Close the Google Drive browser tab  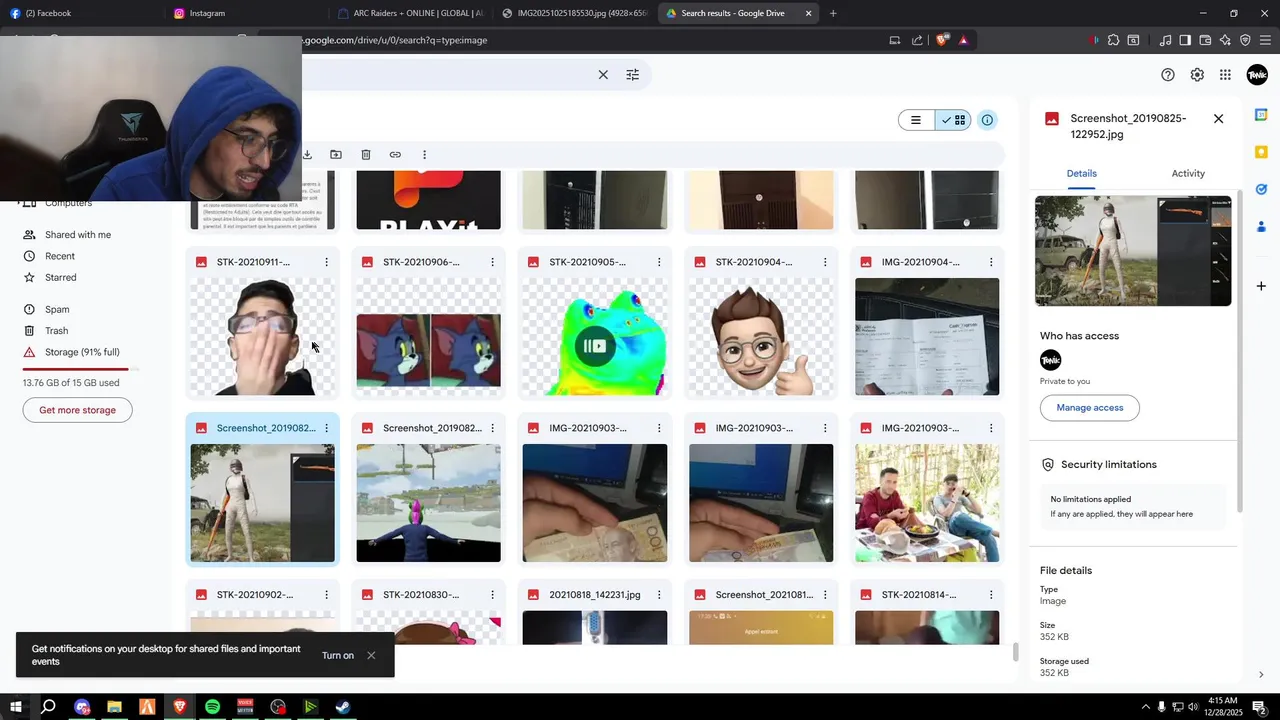coord(808,13)
